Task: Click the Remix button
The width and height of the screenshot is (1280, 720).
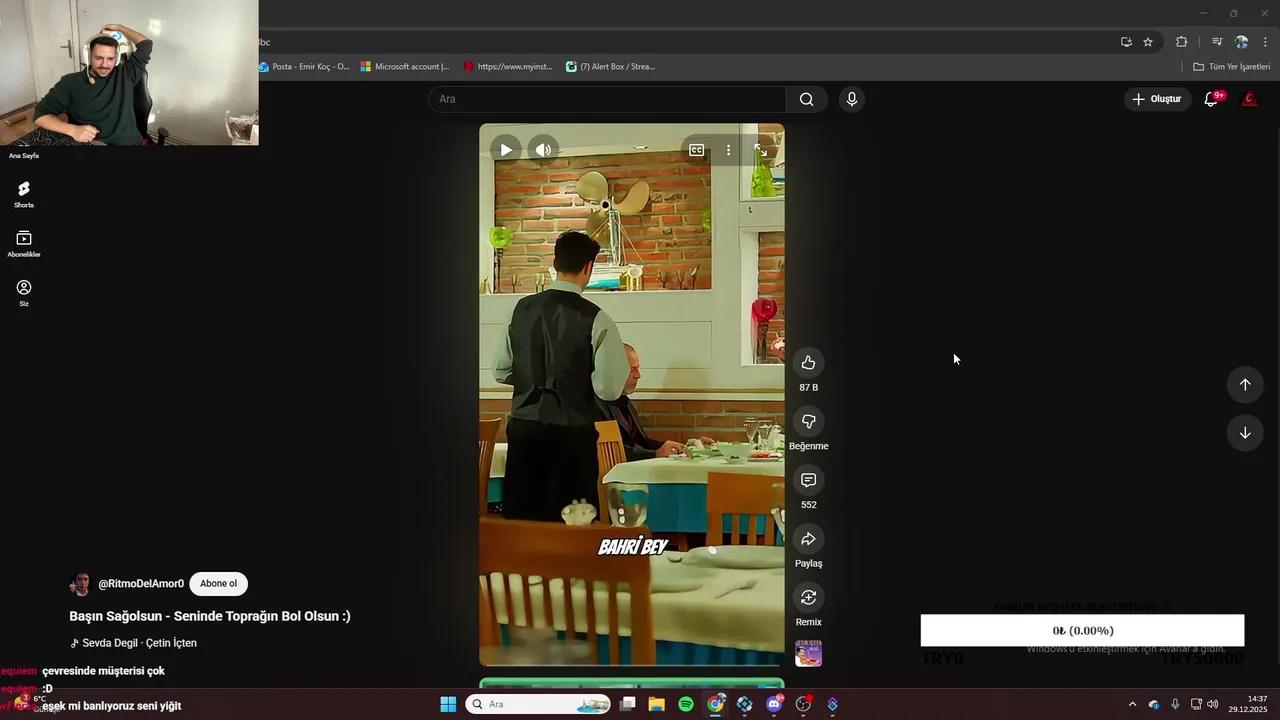Action: [808, 598]
